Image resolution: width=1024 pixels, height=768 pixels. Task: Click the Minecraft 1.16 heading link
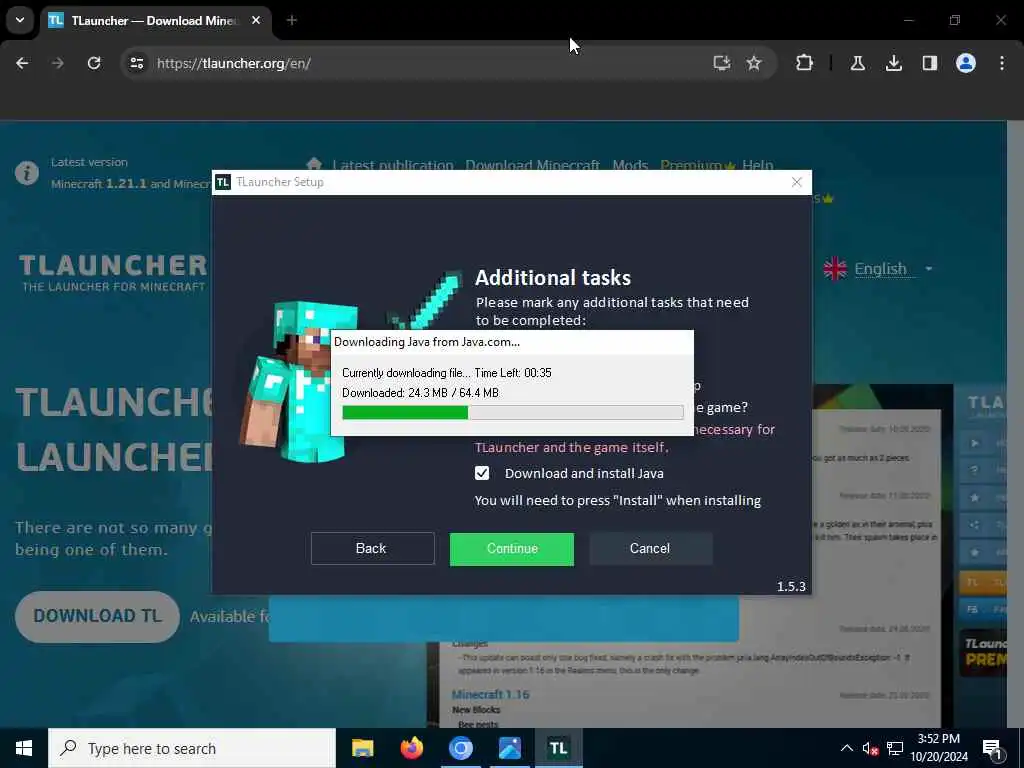490,694
